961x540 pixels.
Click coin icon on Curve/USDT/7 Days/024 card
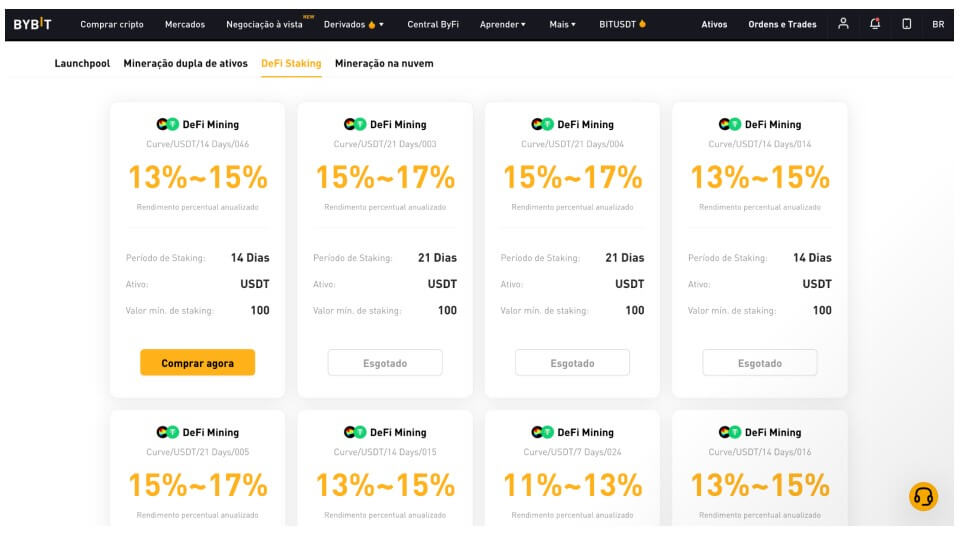(542, 432)
